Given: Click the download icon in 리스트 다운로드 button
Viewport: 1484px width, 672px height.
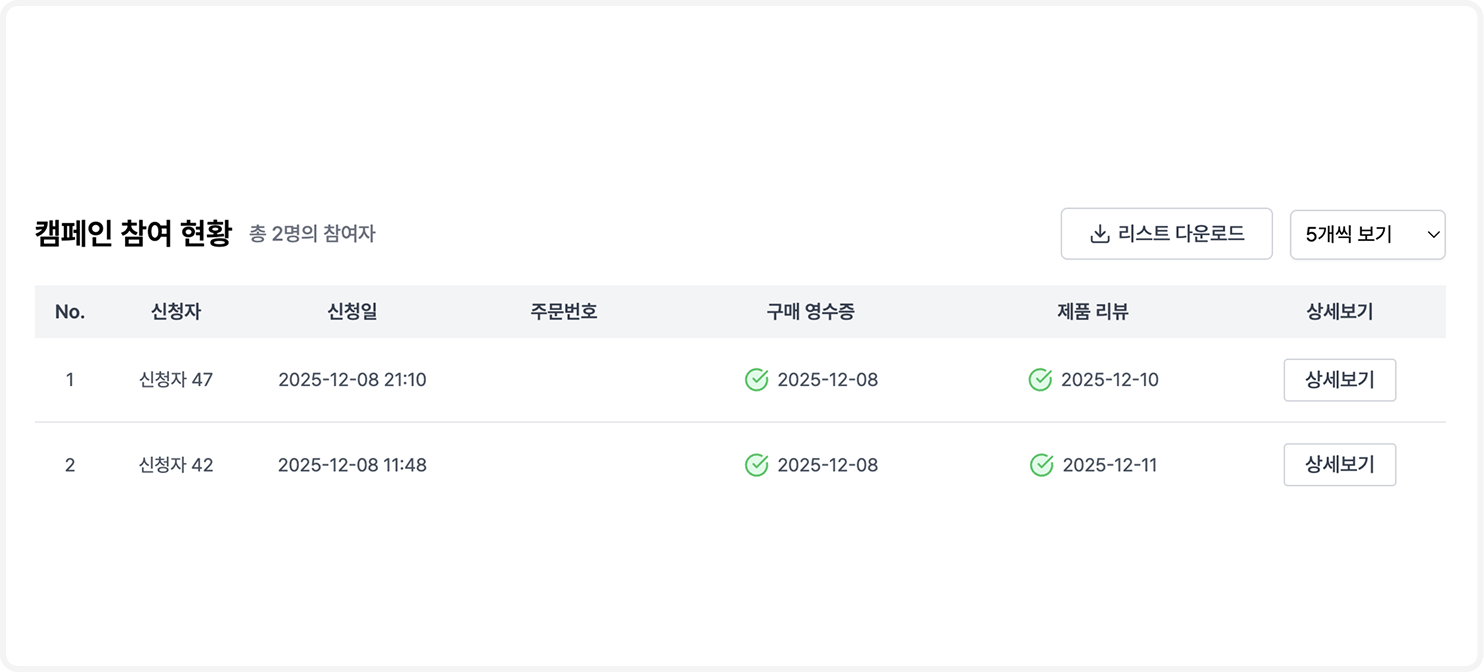Looking at the screenshot, I should pyautogui.click(x=1098, y=233).
